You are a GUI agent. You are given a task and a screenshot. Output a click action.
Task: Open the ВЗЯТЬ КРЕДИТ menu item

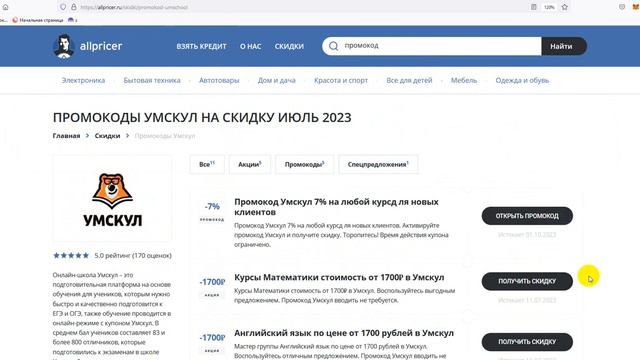[x=201, y=47]
